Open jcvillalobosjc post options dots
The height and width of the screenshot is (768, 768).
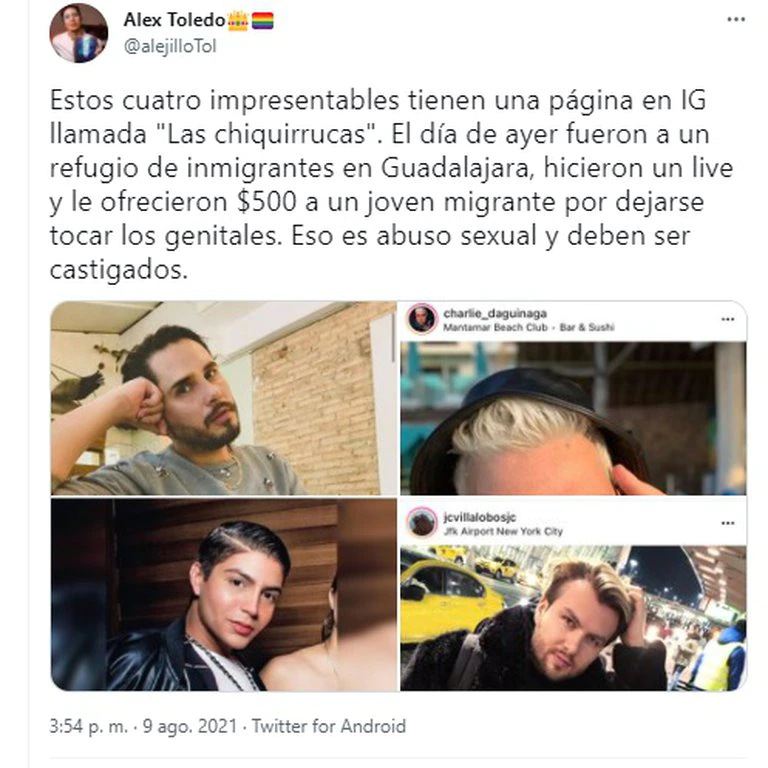[728, 523]
